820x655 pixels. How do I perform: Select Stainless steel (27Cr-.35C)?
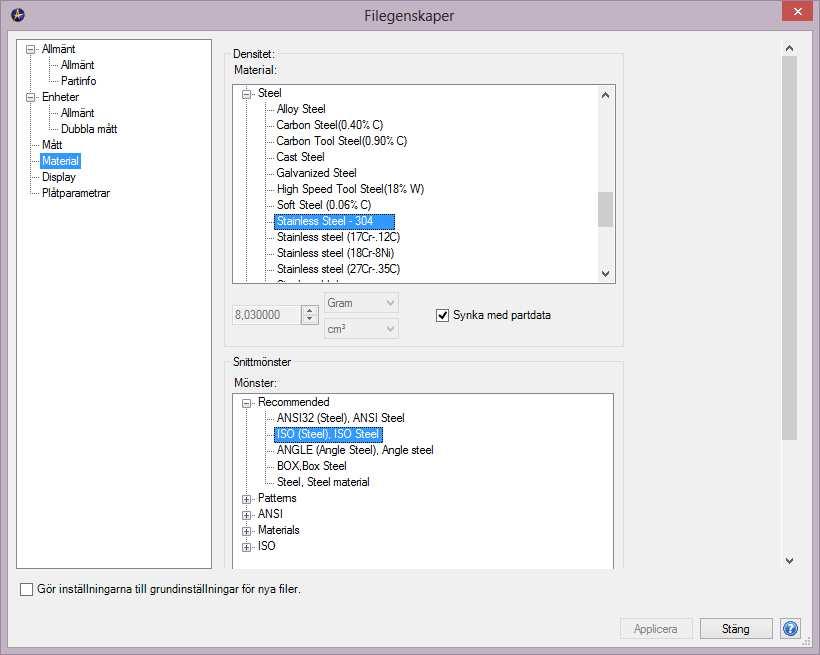pyautogui.click(x=338, y=269)
